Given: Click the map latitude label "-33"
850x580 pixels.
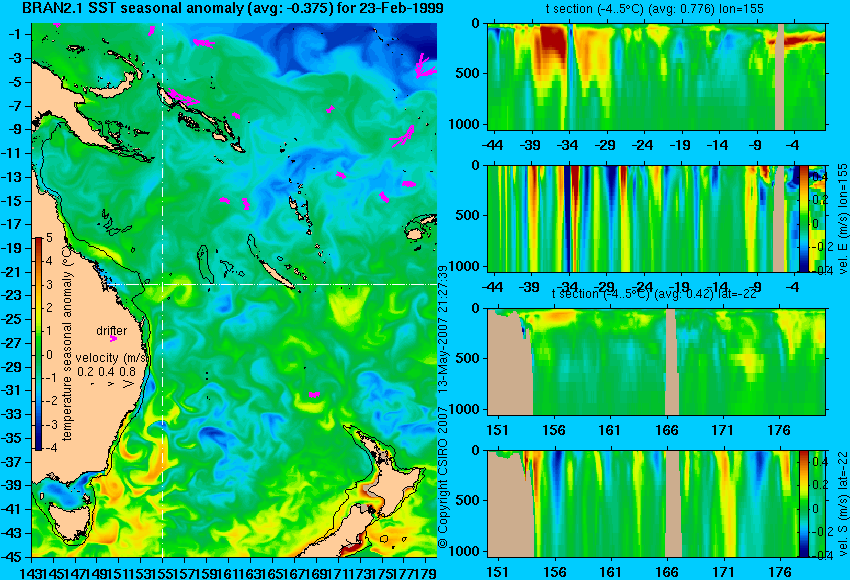Looking at the screenshot, I should click(x=12, y=414).
